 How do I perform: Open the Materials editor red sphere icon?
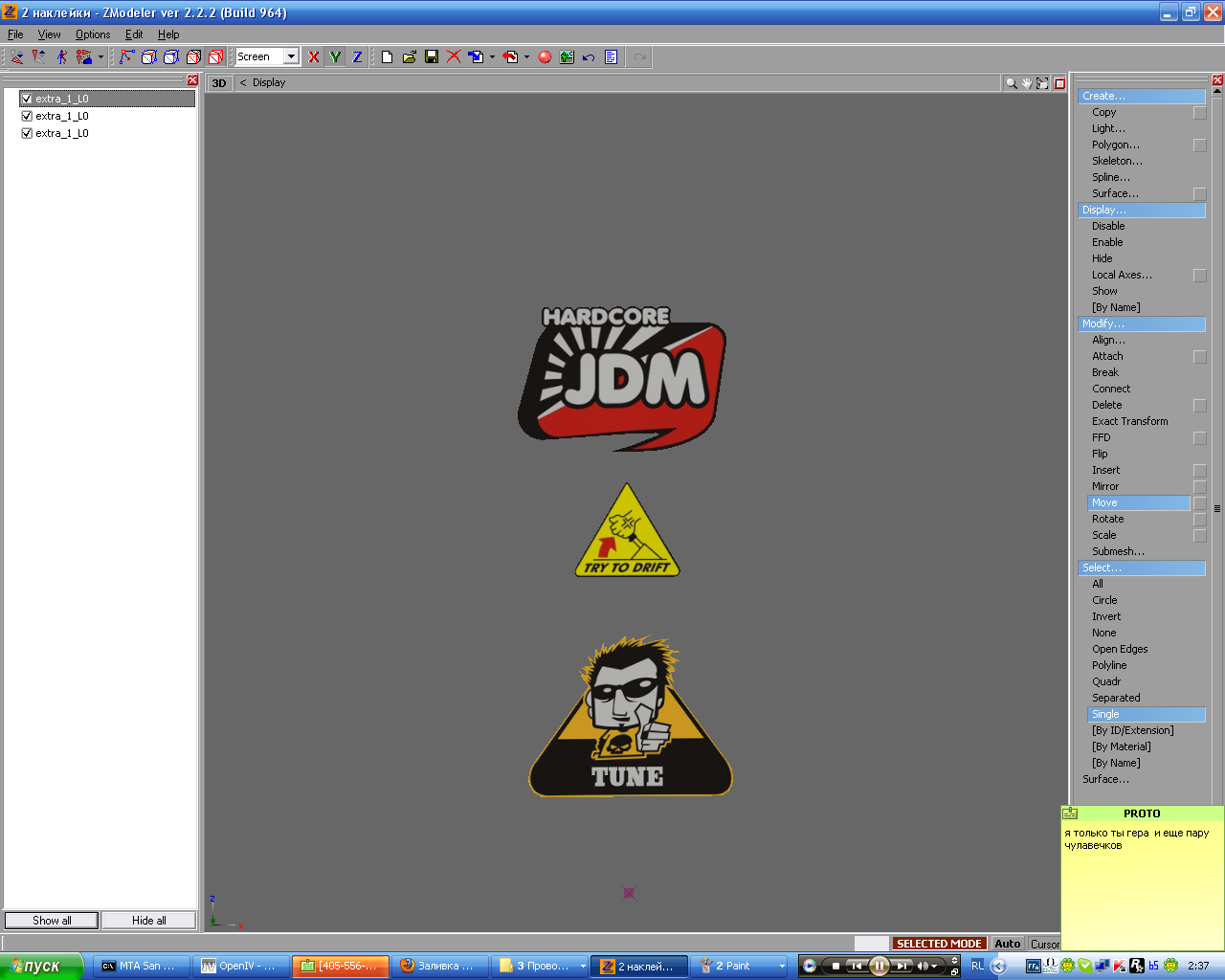pos(545,57)
